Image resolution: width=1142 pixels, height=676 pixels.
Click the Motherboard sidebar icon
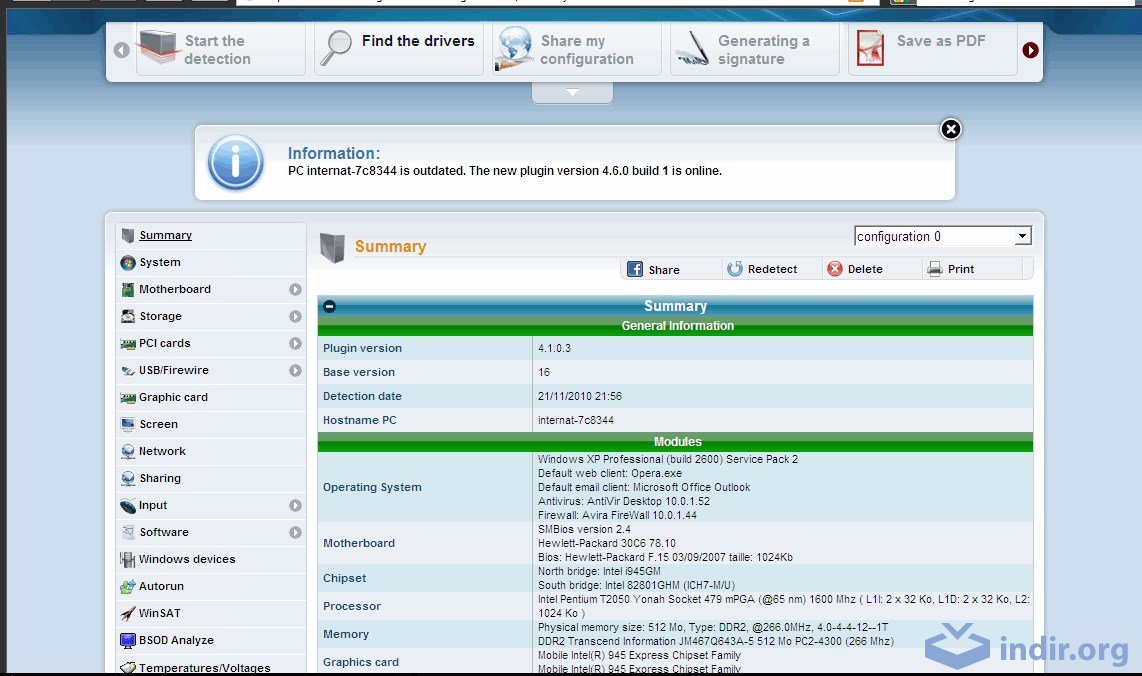(128, 289)
